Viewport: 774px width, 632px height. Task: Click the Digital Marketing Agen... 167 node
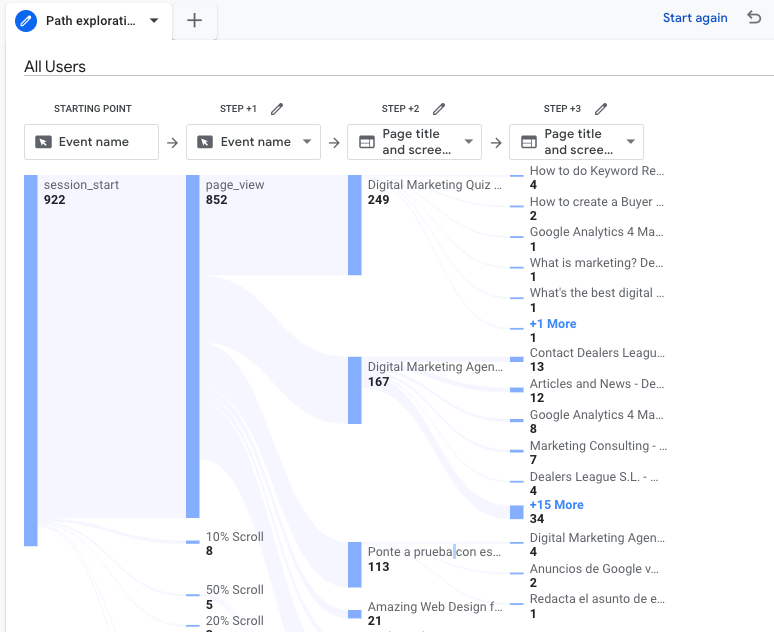click(x=354, y=390)
